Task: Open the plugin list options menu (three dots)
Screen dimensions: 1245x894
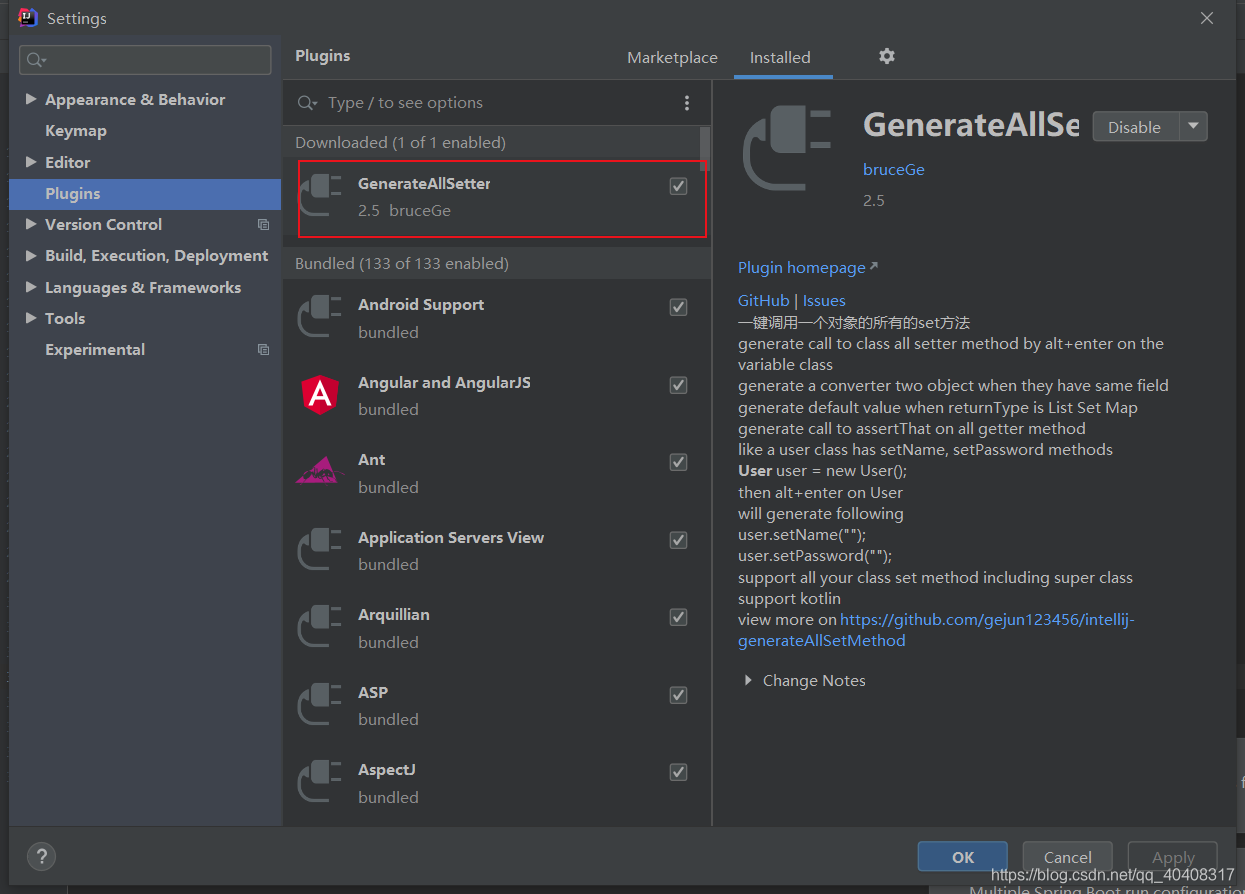Action: coord(686,103)
